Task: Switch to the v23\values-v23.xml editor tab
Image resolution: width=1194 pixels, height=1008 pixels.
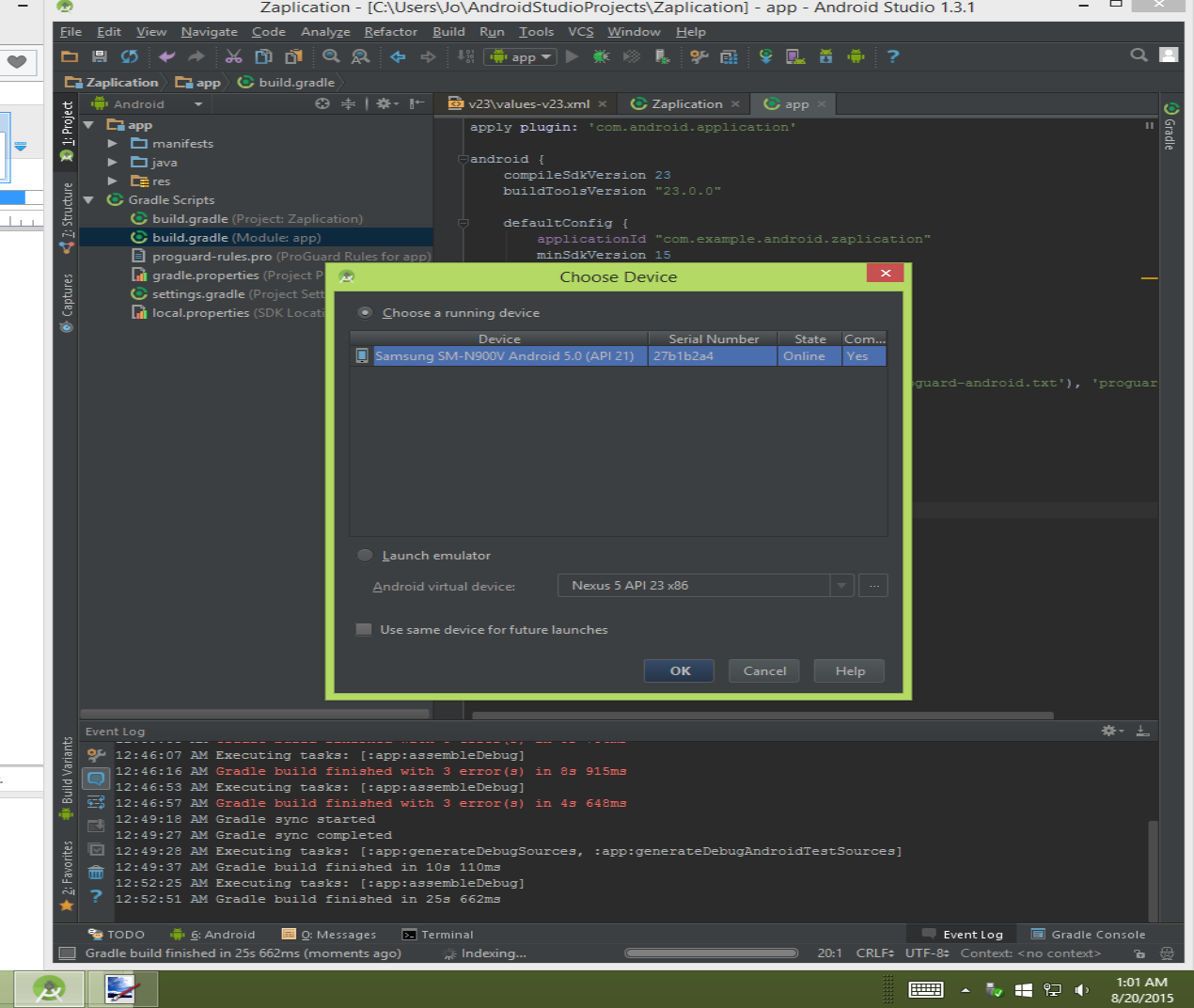Action: click(x=527, y=103)
